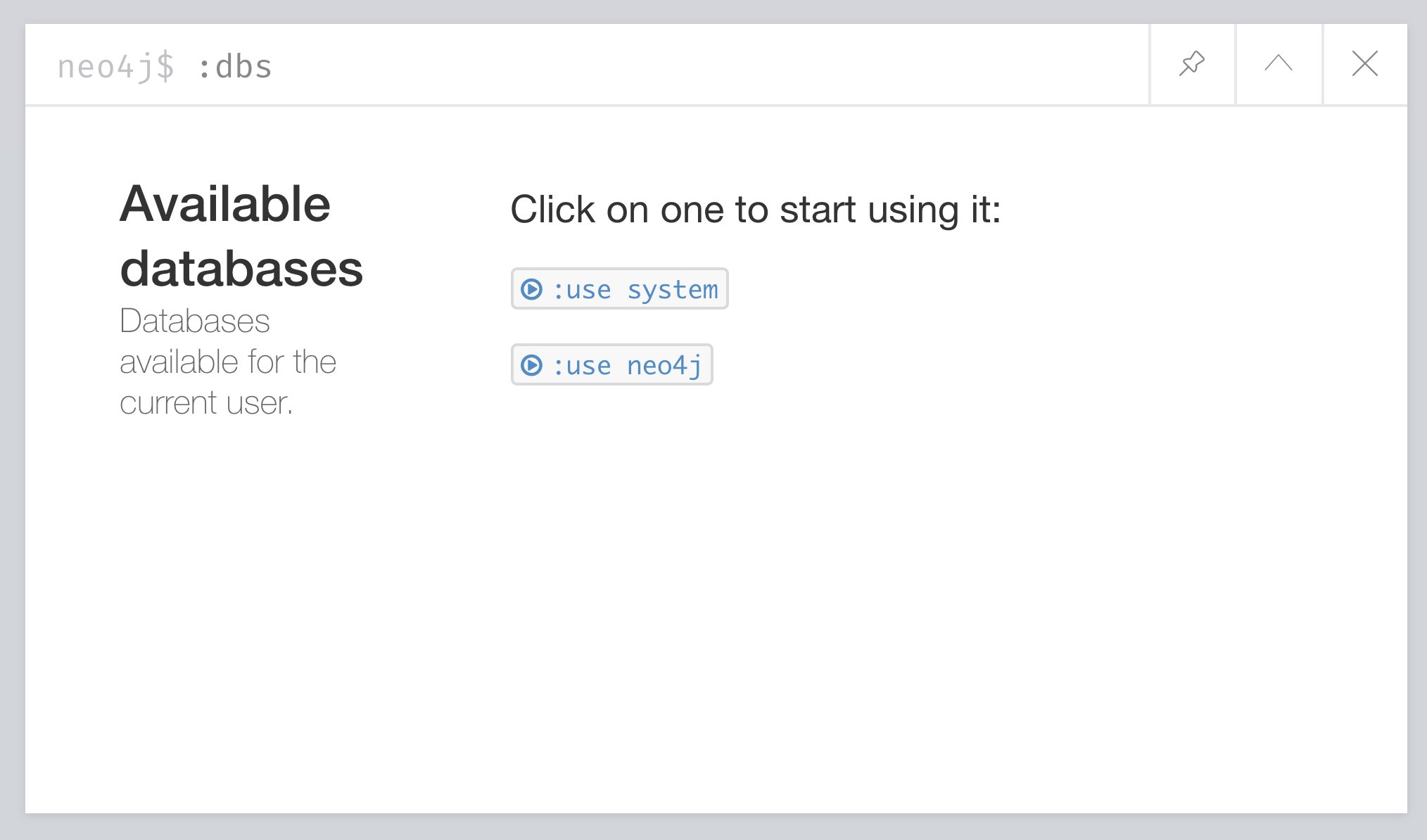The width and height of the screenshot is (1427, 840).
Task: Pin this :dbs result frame
Action: (1192, 64)
